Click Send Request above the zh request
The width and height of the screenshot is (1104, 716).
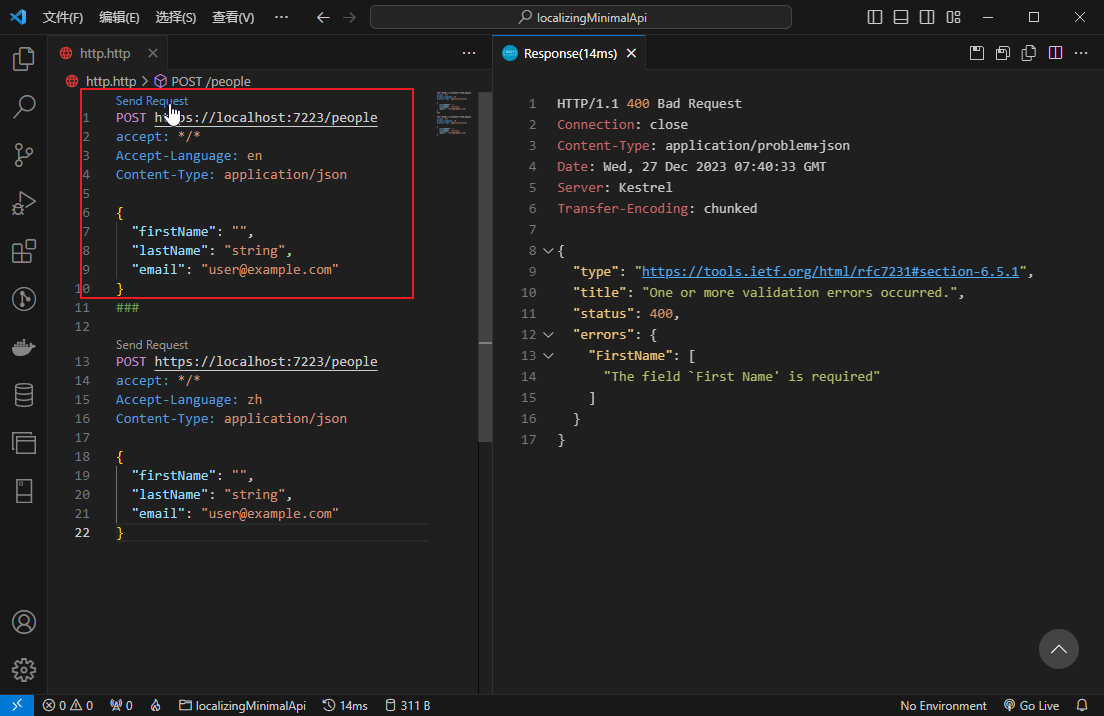pos(152,344)
